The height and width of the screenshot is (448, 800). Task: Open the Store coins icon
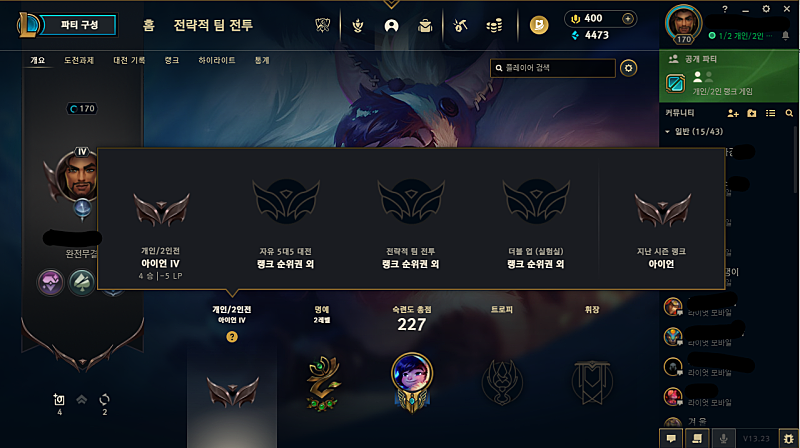coord(494,25)
